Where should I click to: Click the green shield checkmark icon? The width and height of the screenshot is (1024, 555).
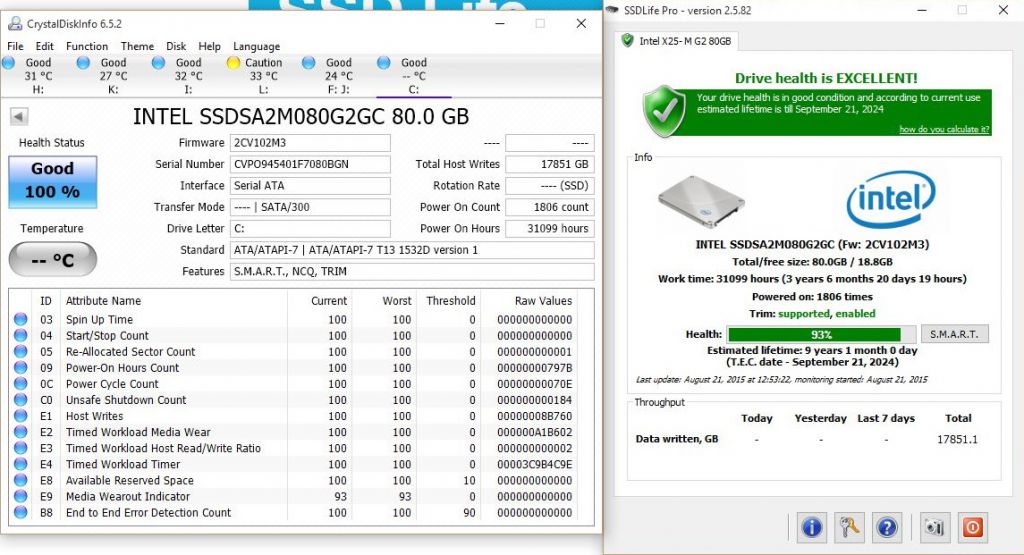coord(665,111)
